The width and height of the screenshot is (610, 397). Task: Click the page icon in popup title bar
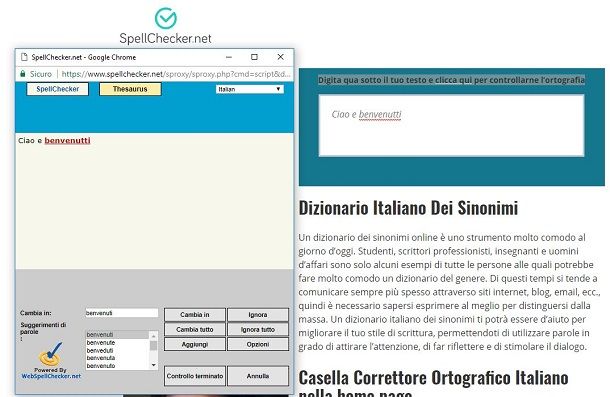coord(24,57)
